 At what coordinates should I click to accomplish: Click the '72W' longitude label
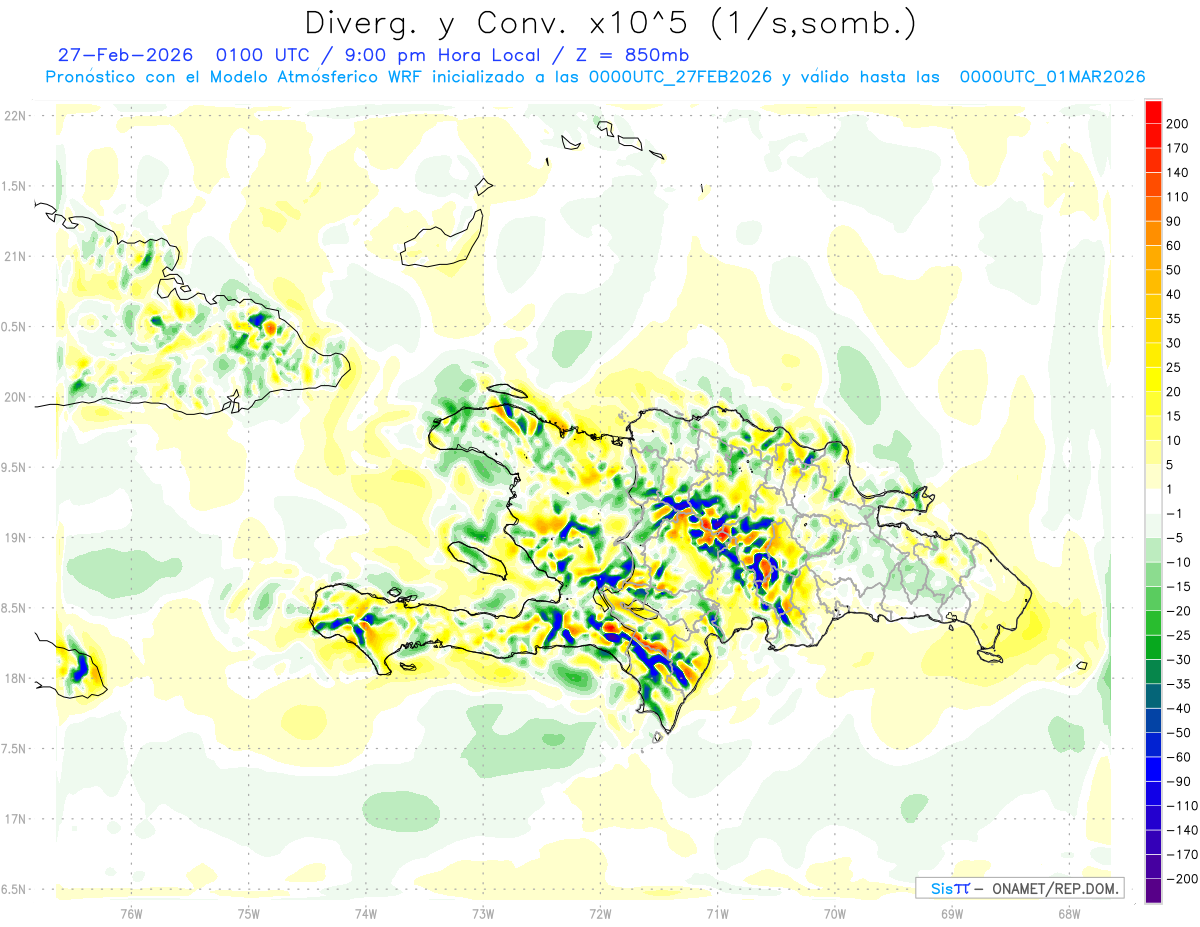600,912
